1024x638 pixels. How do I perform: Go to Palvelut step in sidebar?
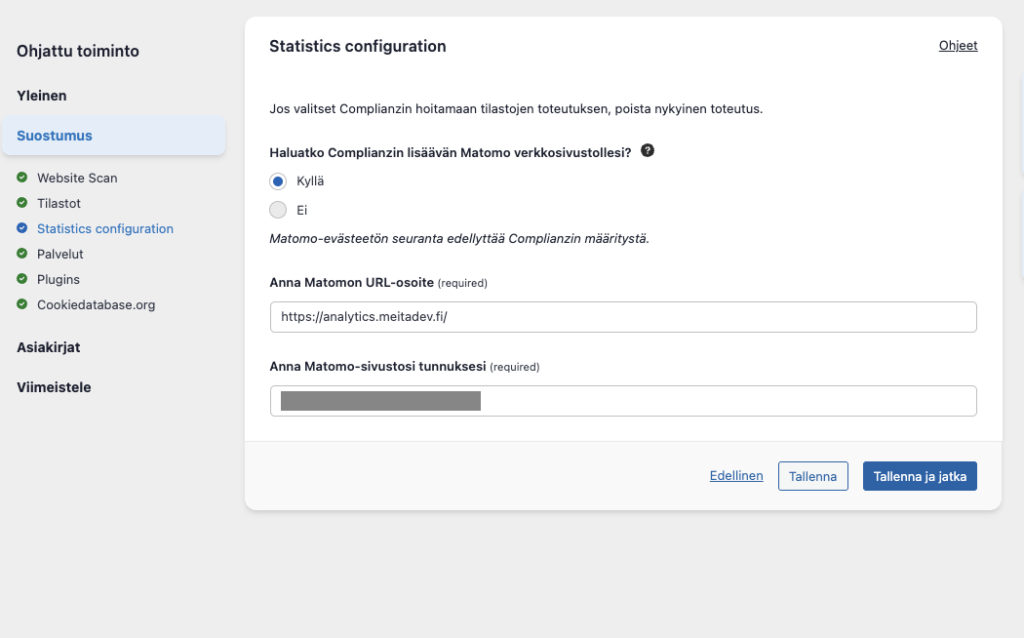click(58, 254)
